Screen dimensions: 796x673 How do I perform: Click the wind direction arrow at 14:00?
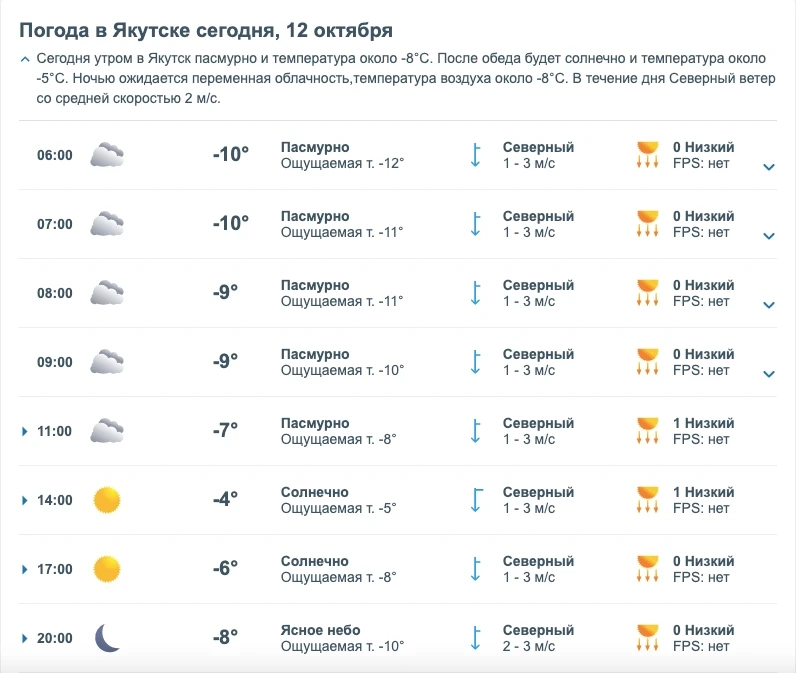point(476,500)
